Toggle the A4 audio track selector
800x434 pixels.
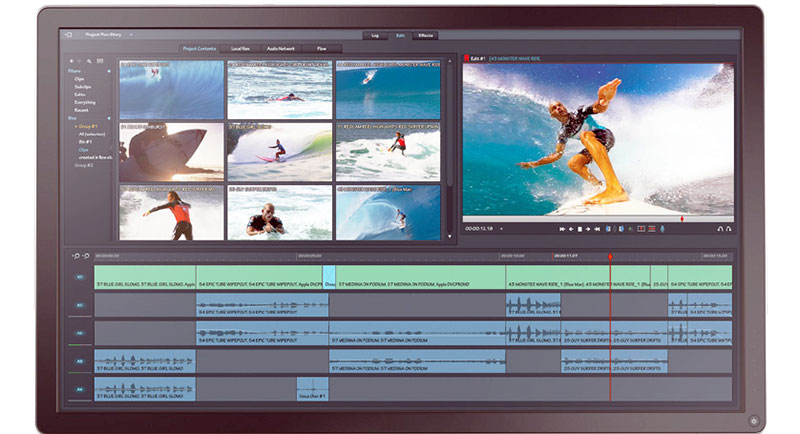point(80,389)
